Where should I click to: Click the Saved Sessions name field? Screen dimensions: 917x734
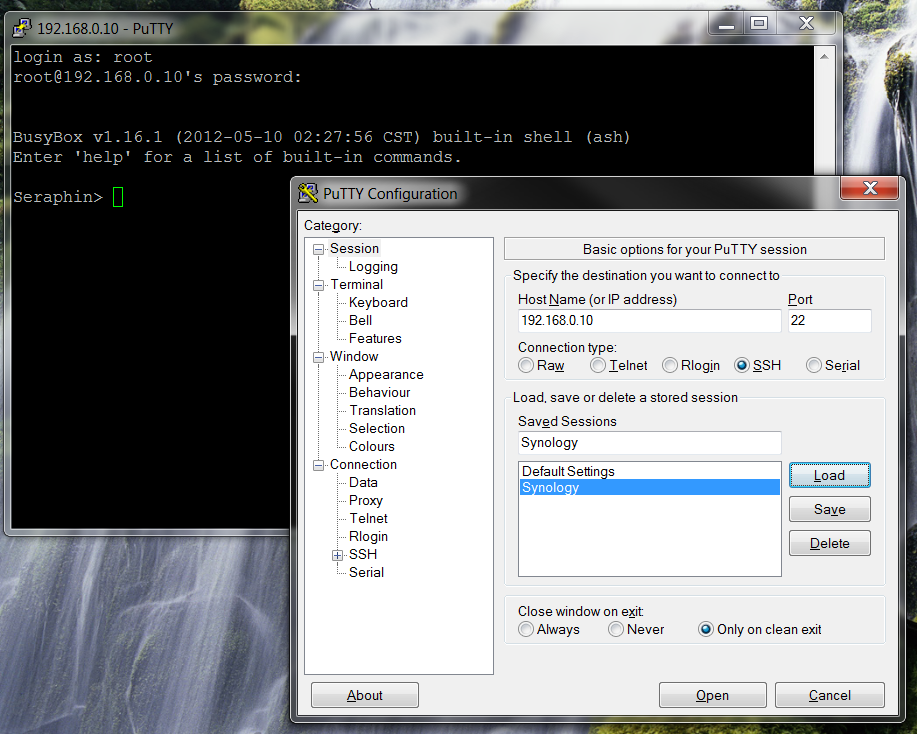[649, 443]
